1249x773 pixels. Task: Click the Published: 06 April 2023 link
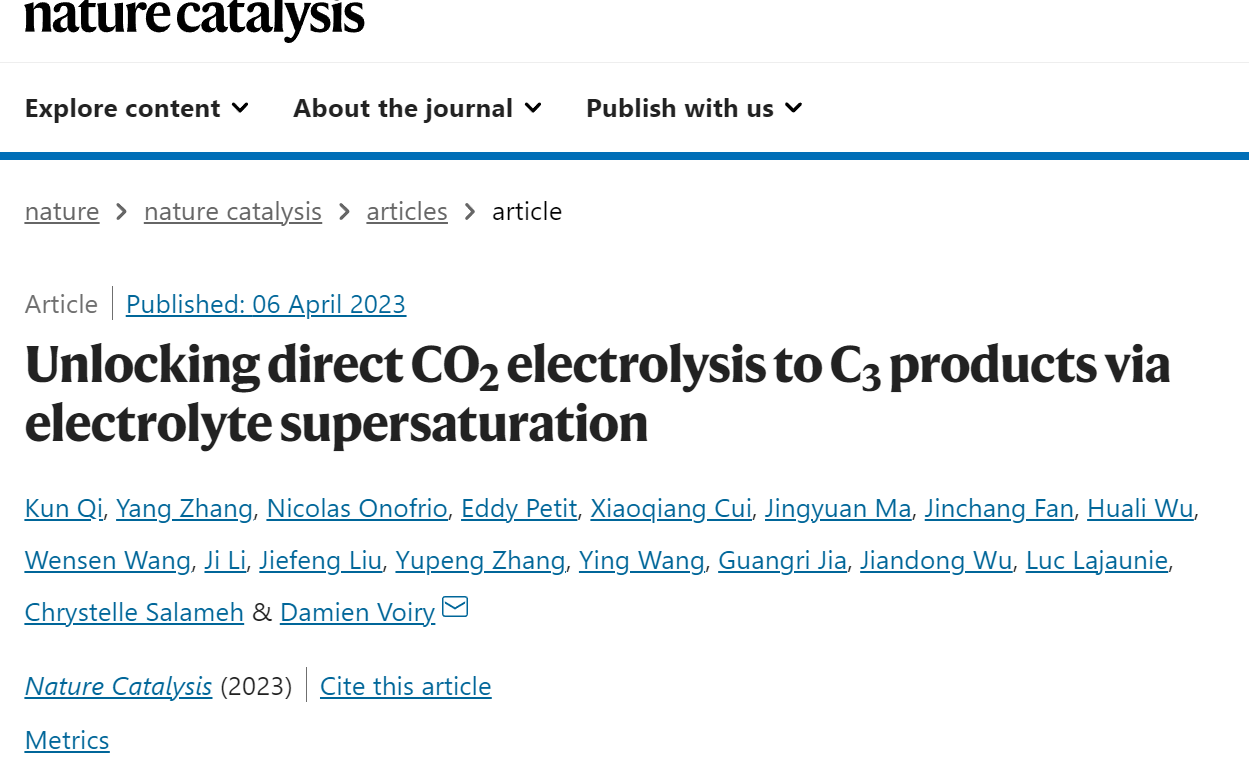(266, 304)
